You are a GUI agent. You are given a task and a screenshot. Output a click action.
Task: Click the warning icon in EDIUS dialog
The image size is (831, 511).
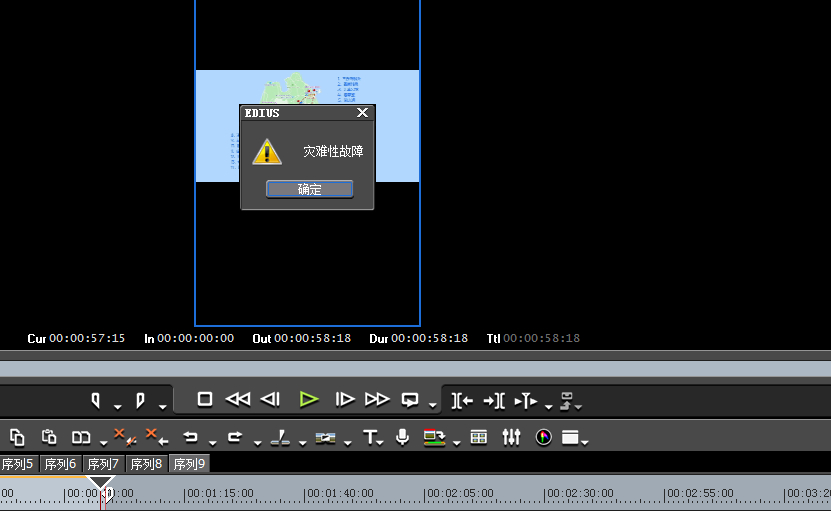coord(267,152)
